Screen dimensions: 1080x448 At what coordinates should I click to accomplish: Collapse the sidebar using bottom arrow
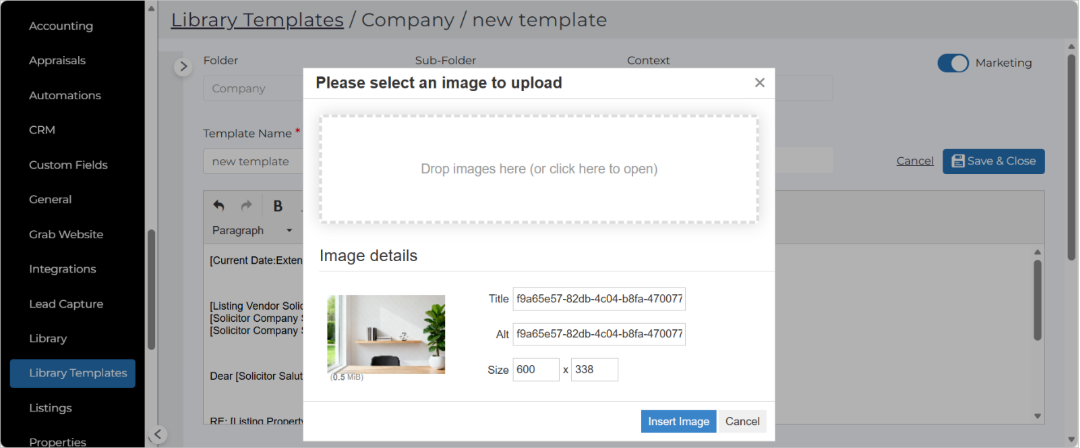(x=158, y=434)
